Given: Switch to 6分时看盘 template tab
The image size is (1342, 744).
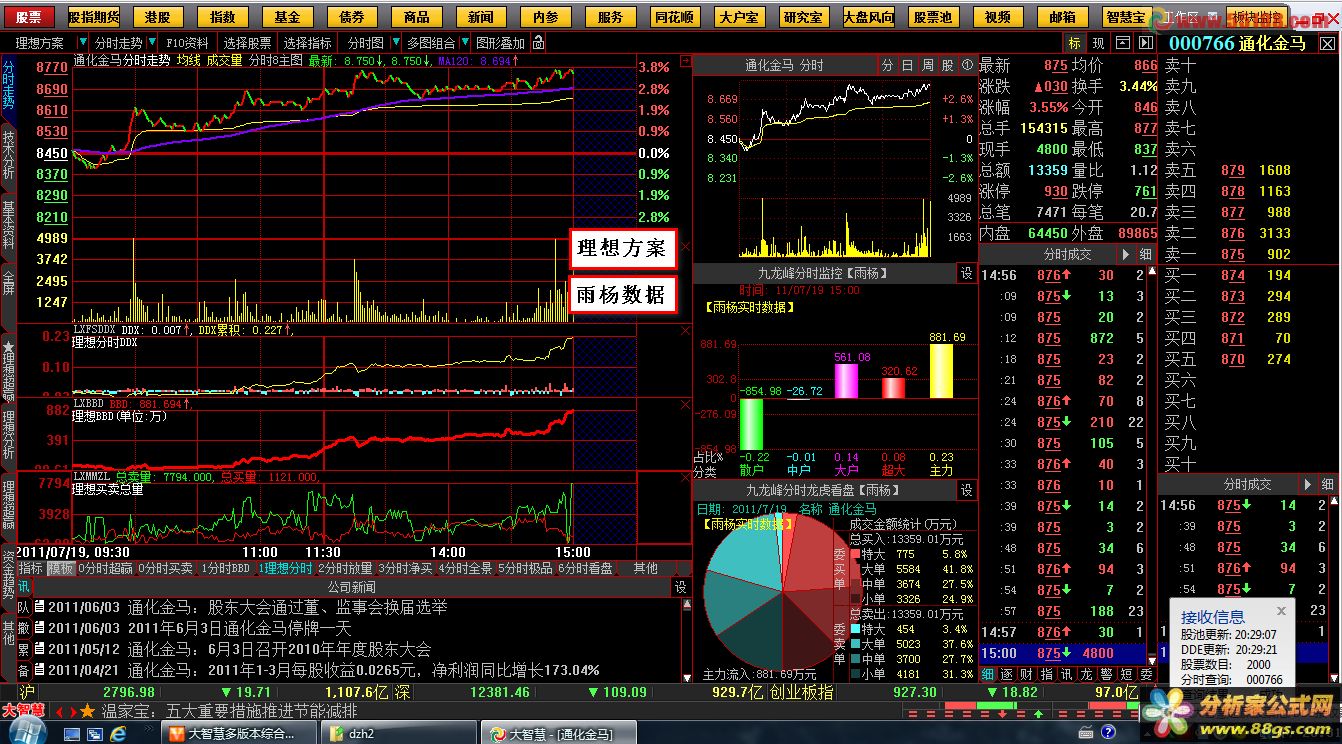Looking at the screenshot, I should pos(585,568).
